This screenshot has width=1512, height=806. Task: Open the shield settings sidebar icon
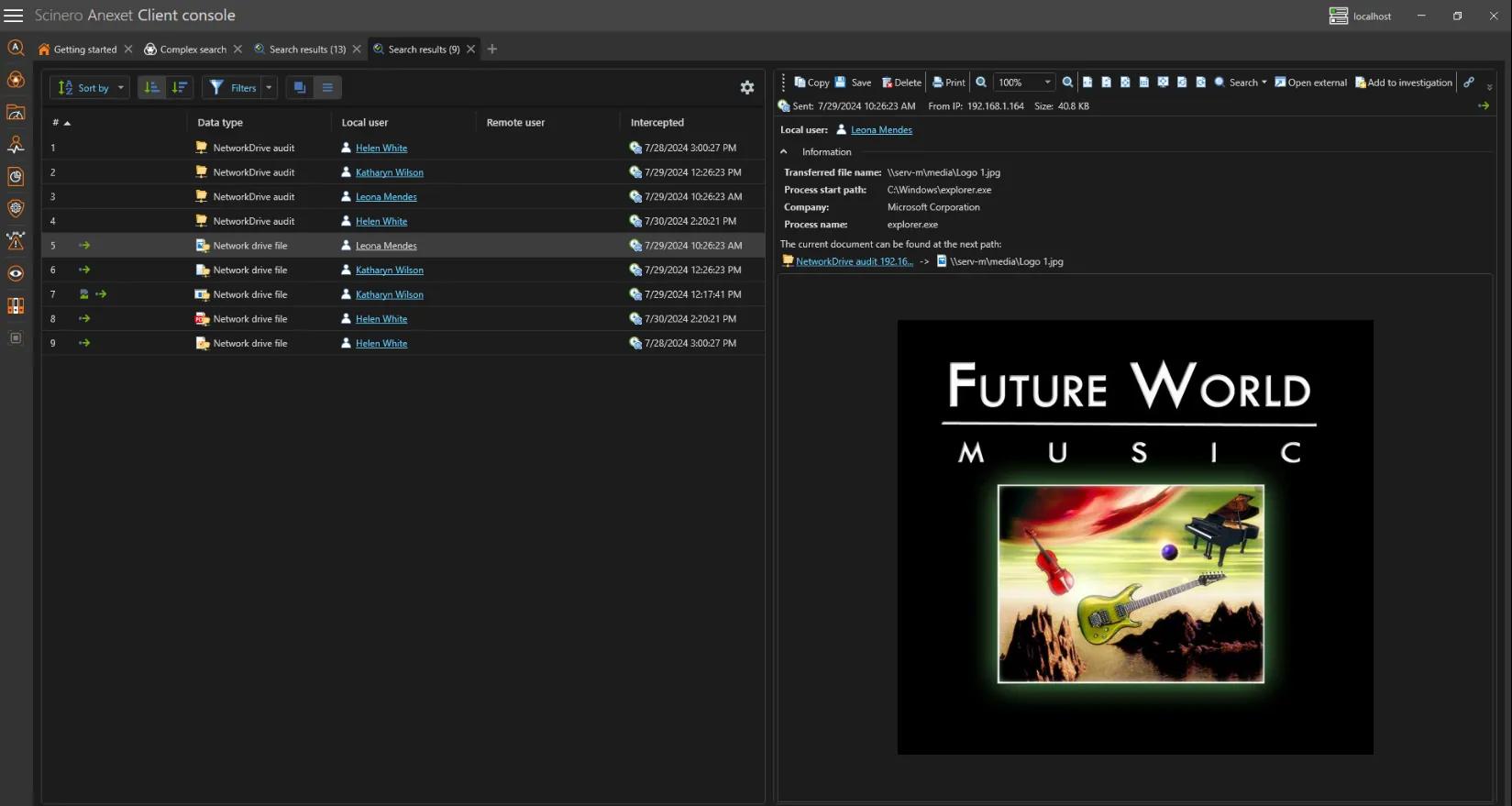[x=16, y=208]
